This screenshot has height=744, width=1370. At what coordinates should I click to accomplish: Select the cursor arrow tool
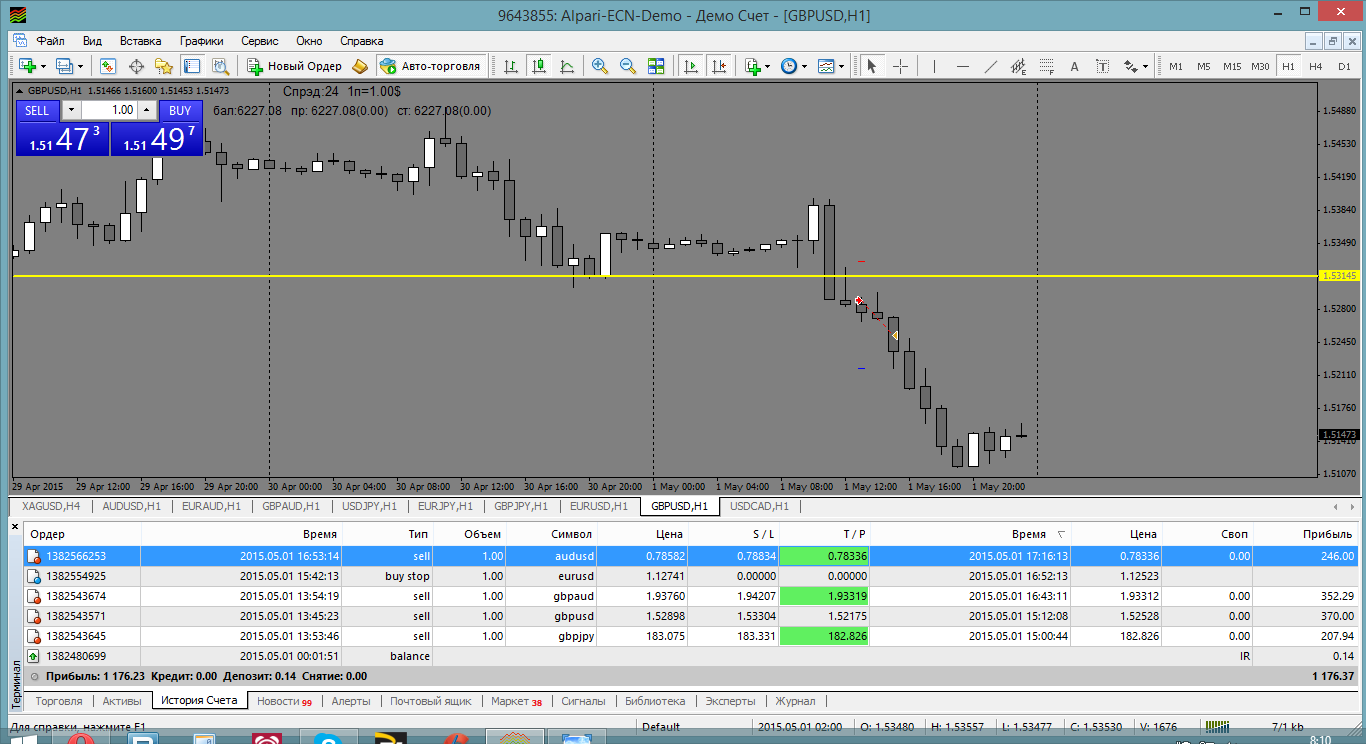pyautogui.click(x=871, y=66)
